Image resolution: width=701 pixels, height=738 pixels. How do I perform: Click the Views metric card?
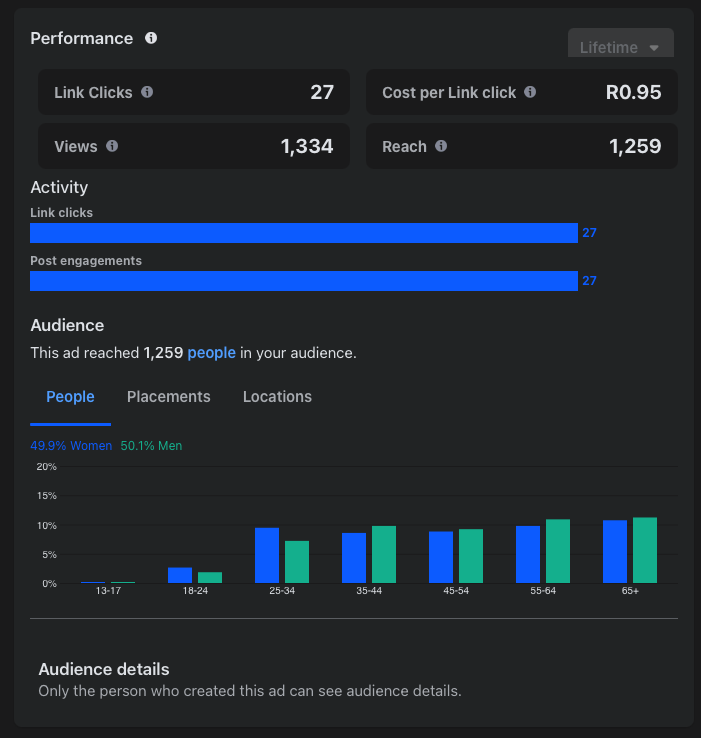[x=194, y=146]
